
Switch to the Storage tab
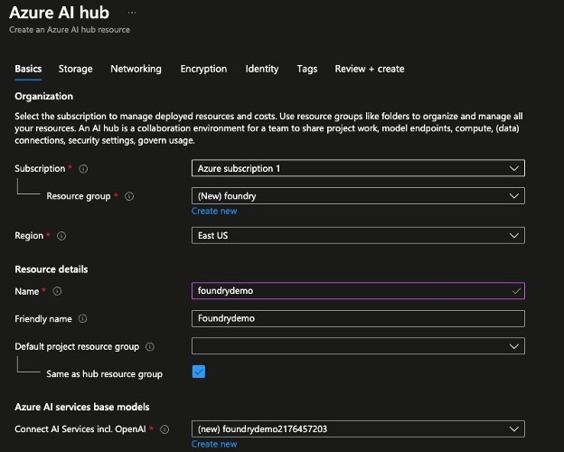[x=76, y=69]
